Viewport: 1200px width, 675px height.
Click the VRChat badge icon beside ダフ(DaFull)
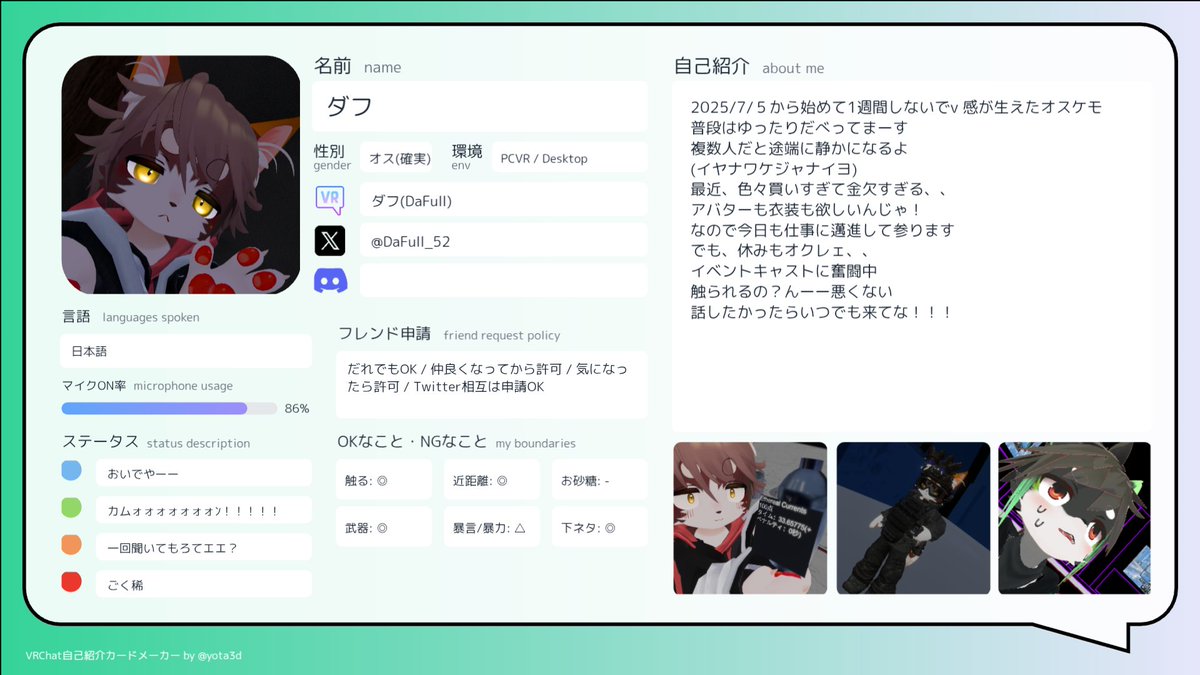(x=331, y=200)
